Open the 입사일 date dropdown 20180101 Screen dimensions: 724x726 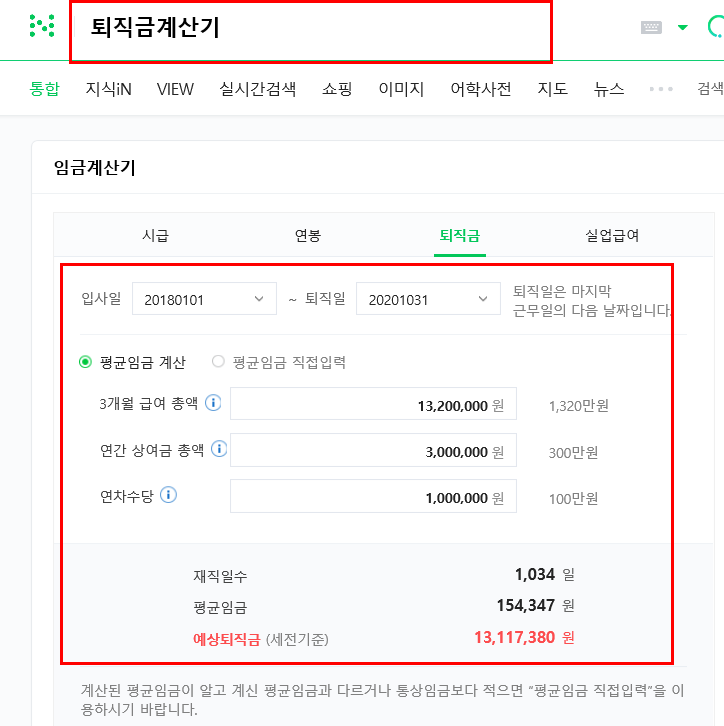(204, 299)
